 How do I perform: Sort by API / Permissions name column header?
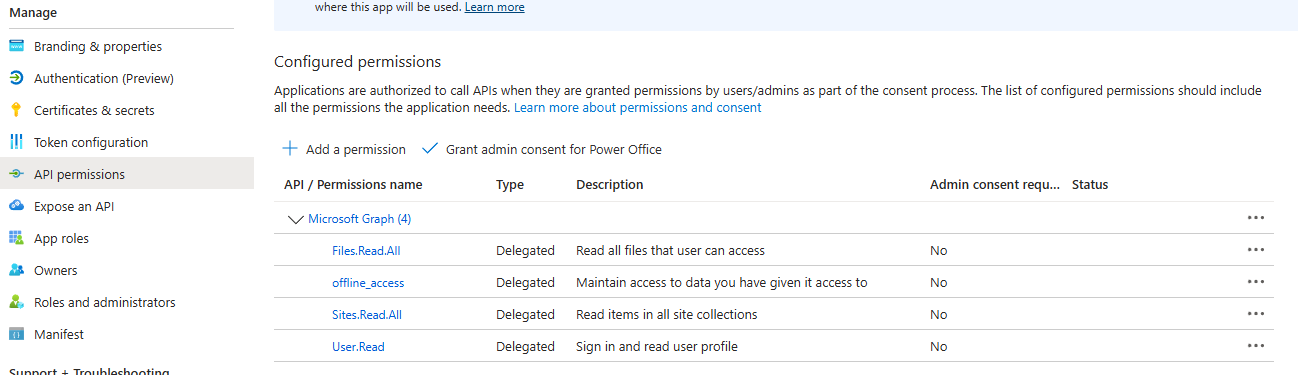click(x=353, y=184)
